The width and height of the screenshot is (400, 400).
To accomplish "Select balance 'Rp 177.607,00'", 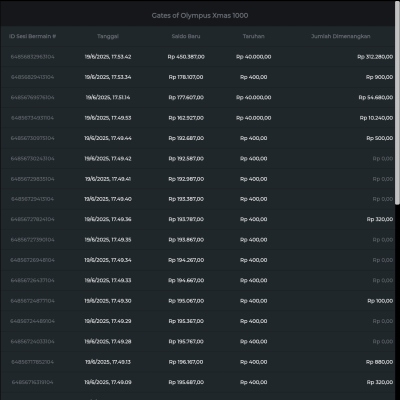I will pos(186,98).
